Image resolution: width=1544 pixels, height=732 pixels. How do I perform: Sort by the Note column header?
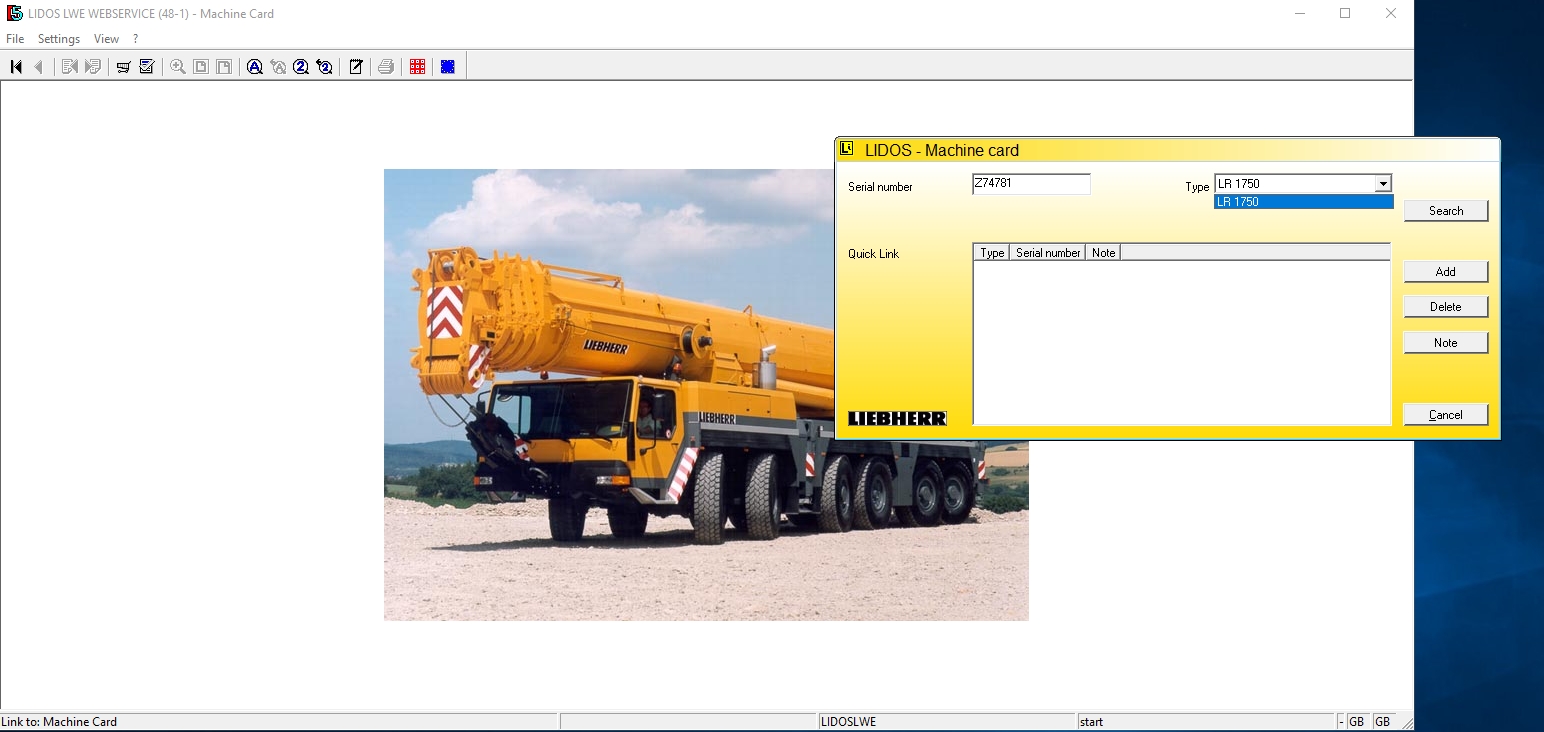(1103, 253)
